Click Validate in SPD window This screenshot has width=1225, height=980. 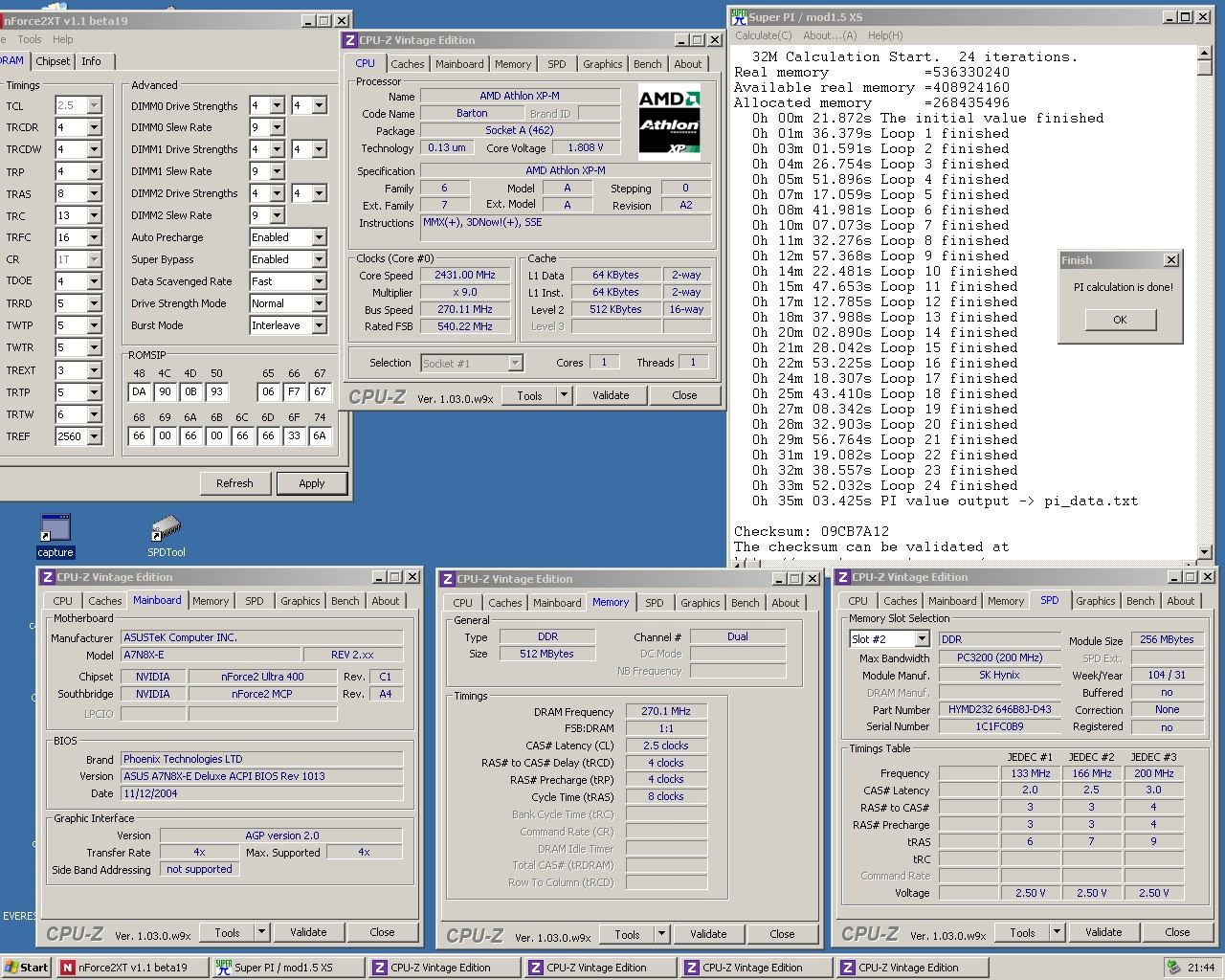(x=1103, y=932)
